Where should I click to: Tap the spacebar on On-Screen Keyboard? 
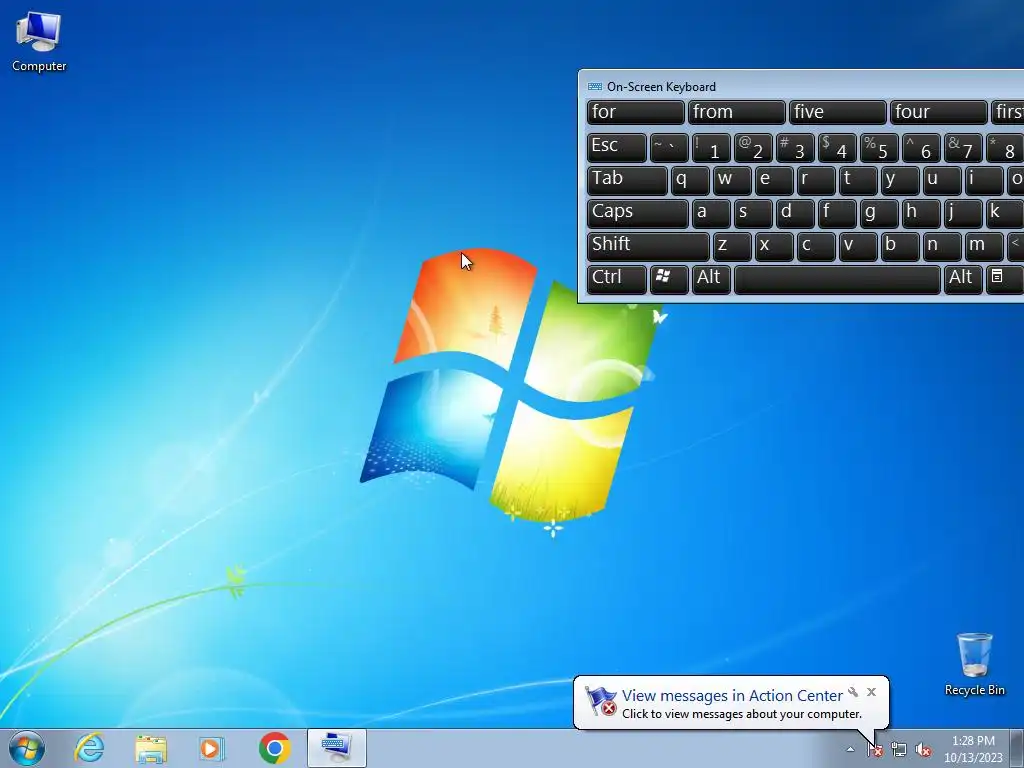pyautogui.click(x=837, y=280)
